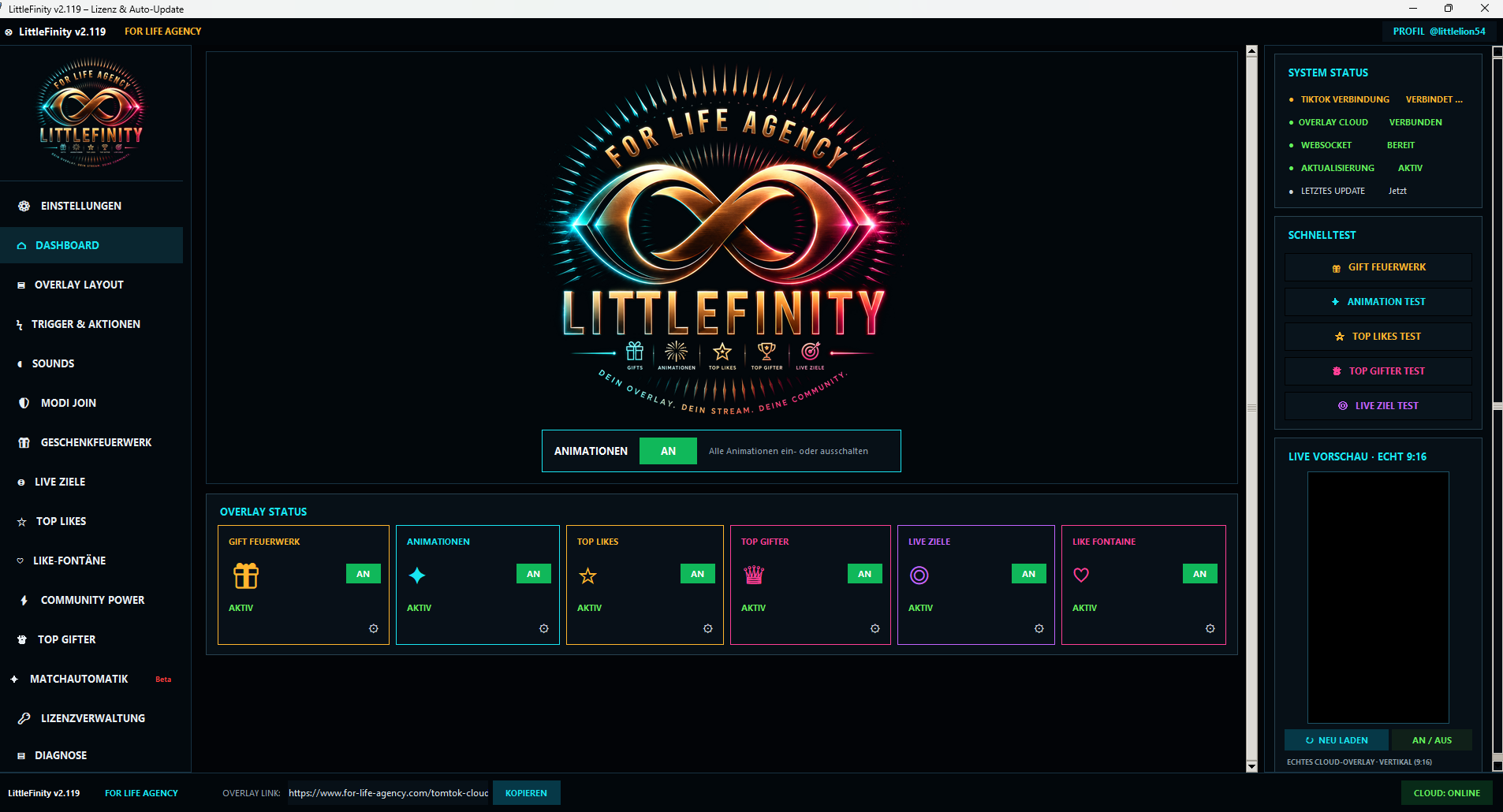Open the Diagnose section
The height and width of the screenshot is (812, 1503).
click(x=91, y=755)
